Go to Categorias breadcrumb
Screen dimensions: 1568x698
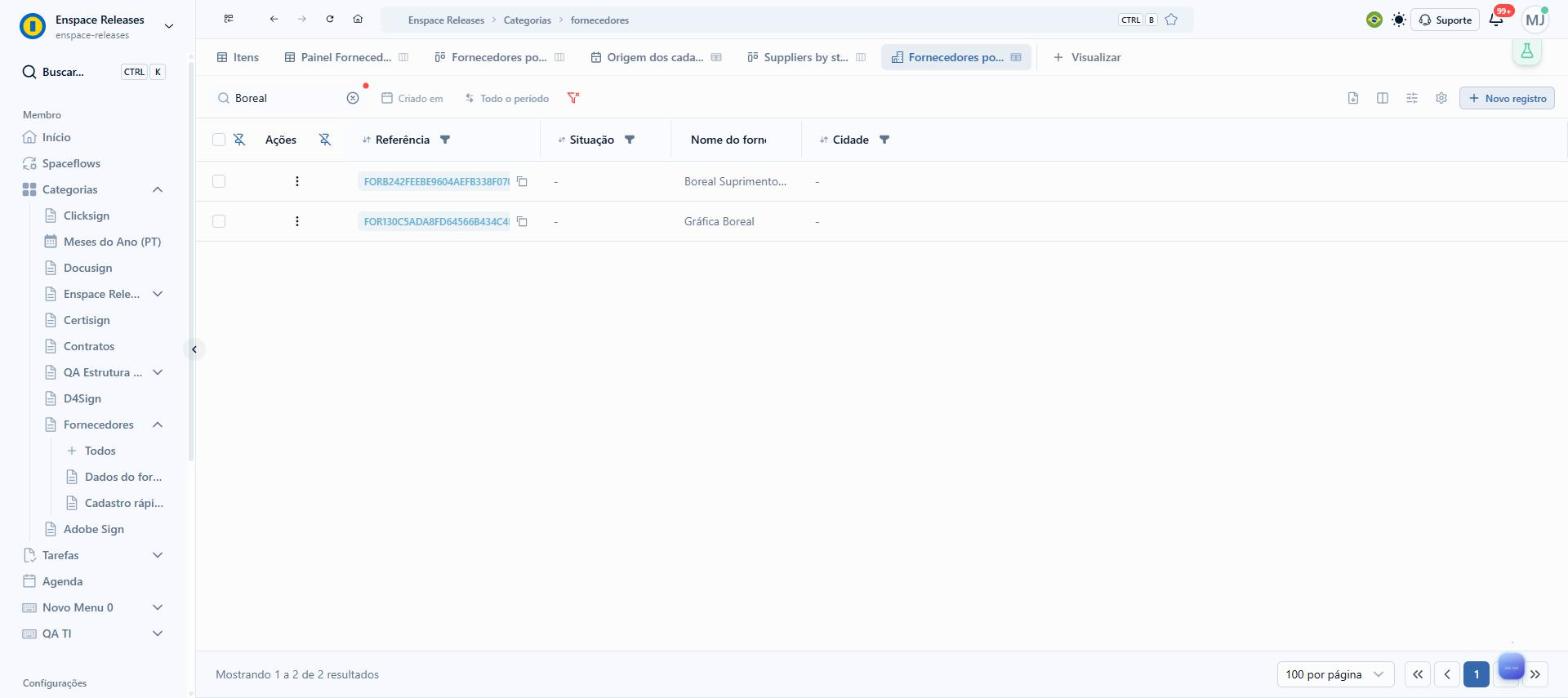point(527,20)
